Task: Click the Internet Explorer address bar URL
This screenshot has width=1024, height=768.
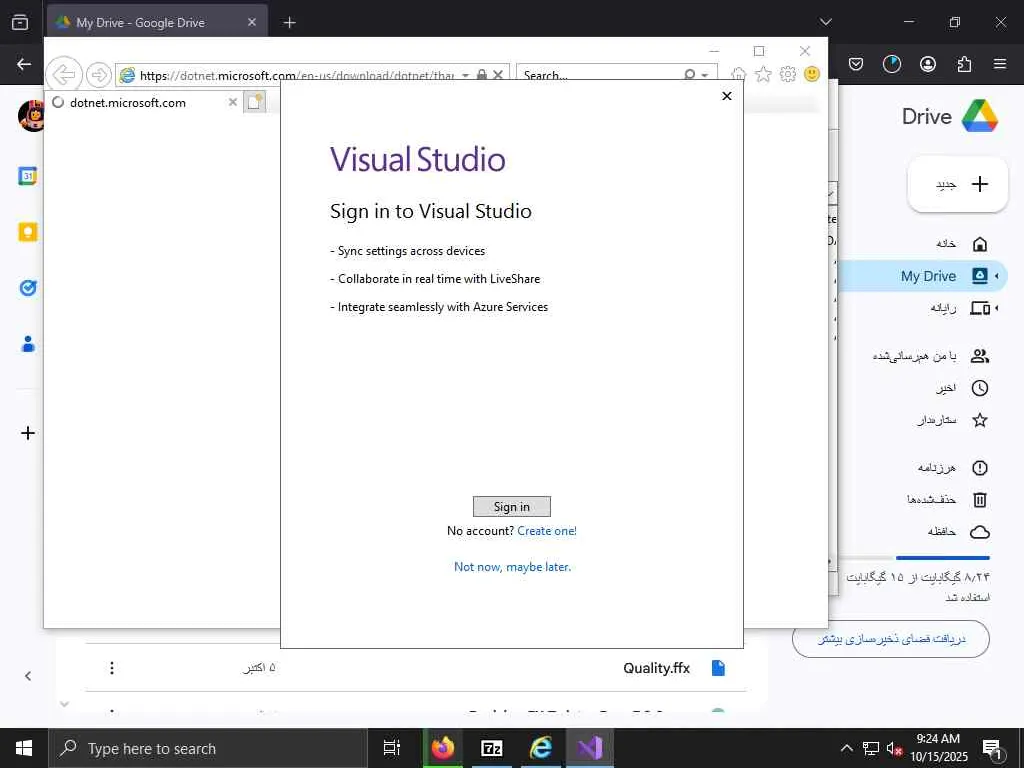Action: coord(296,75)
